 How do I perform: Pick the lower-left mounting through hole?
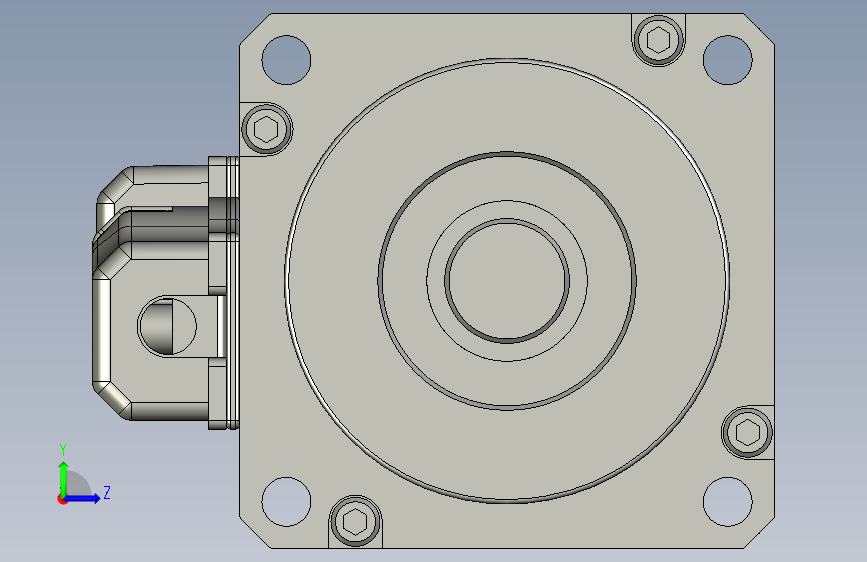pos(286,501)
